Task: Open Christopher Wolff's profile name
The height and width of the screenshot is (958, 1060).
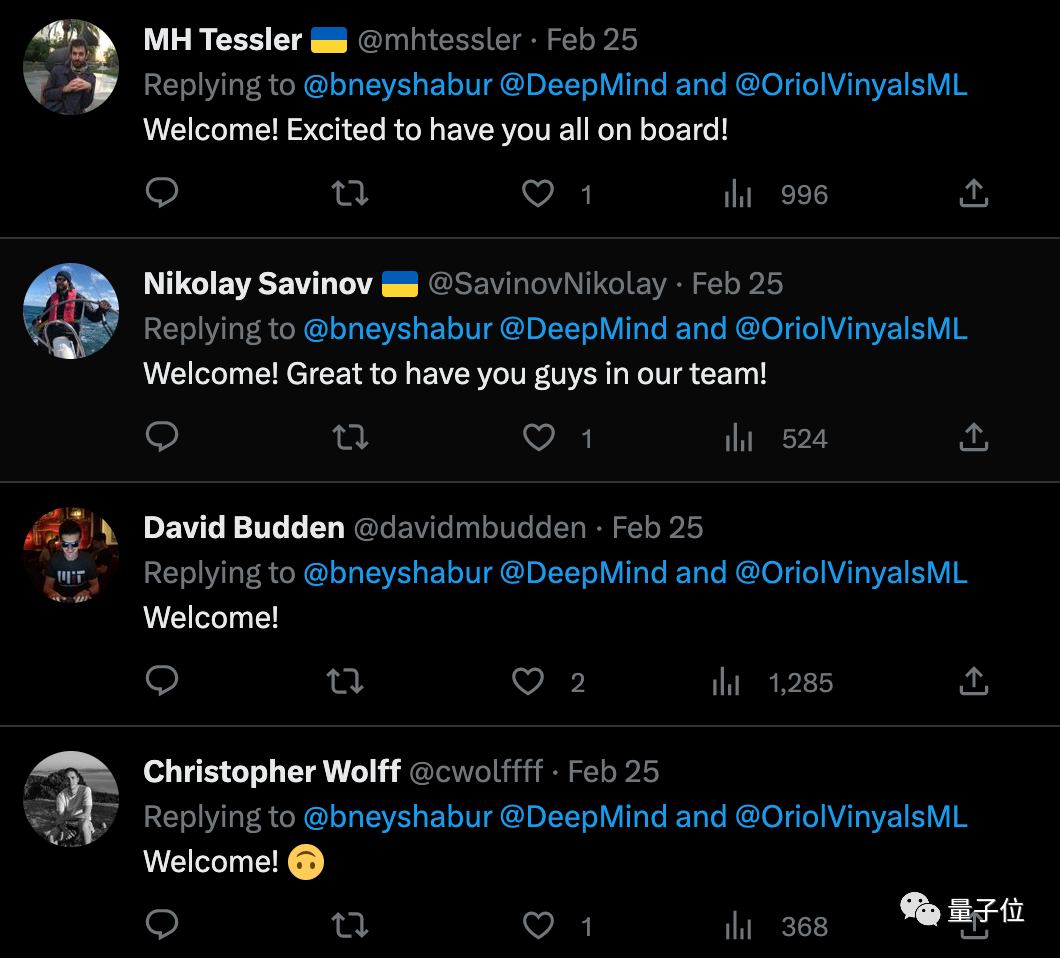Action: coord(272,771)
